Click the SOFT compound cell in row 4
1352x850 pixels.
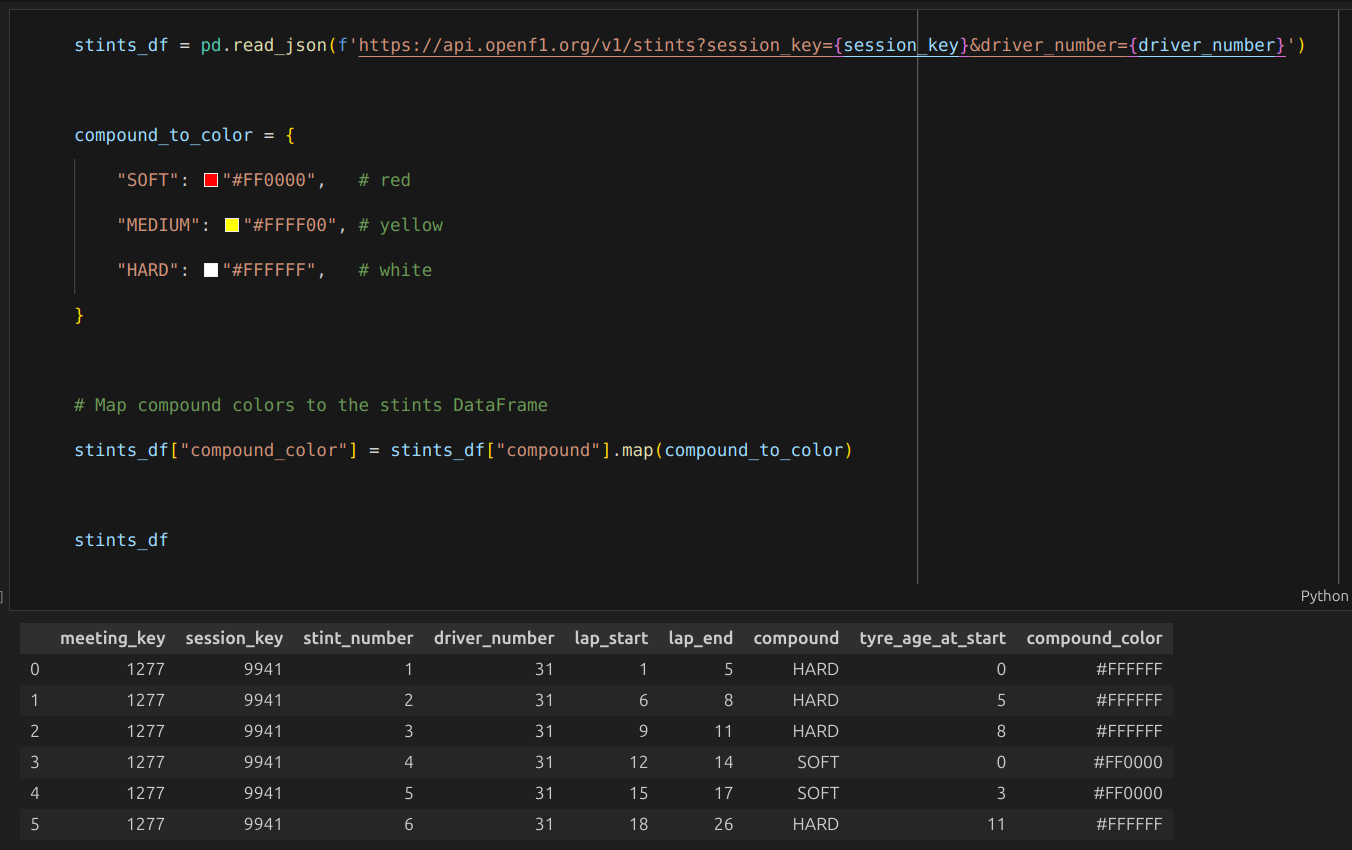click(818, 793)
